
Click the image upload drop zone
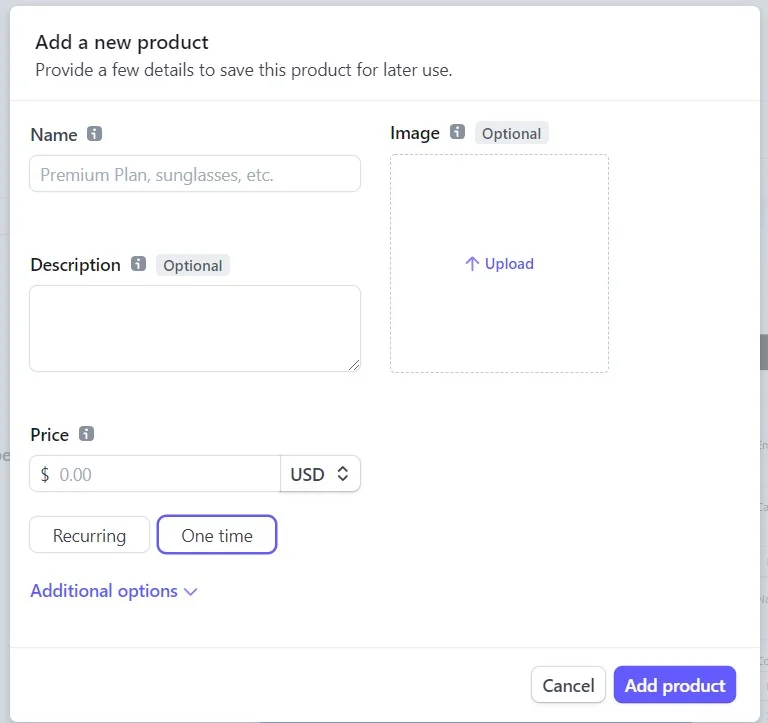click(499, 310)
